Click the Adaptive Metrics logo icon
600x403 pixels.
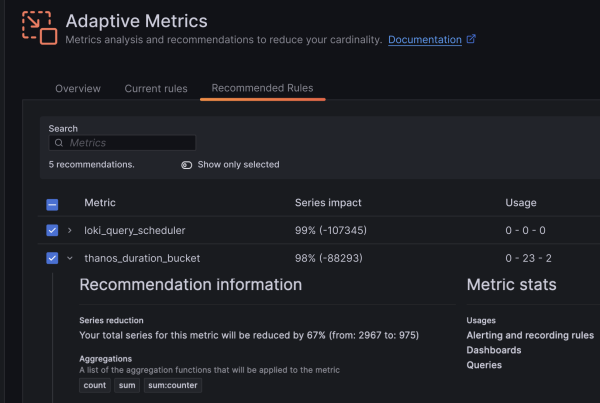39,27
